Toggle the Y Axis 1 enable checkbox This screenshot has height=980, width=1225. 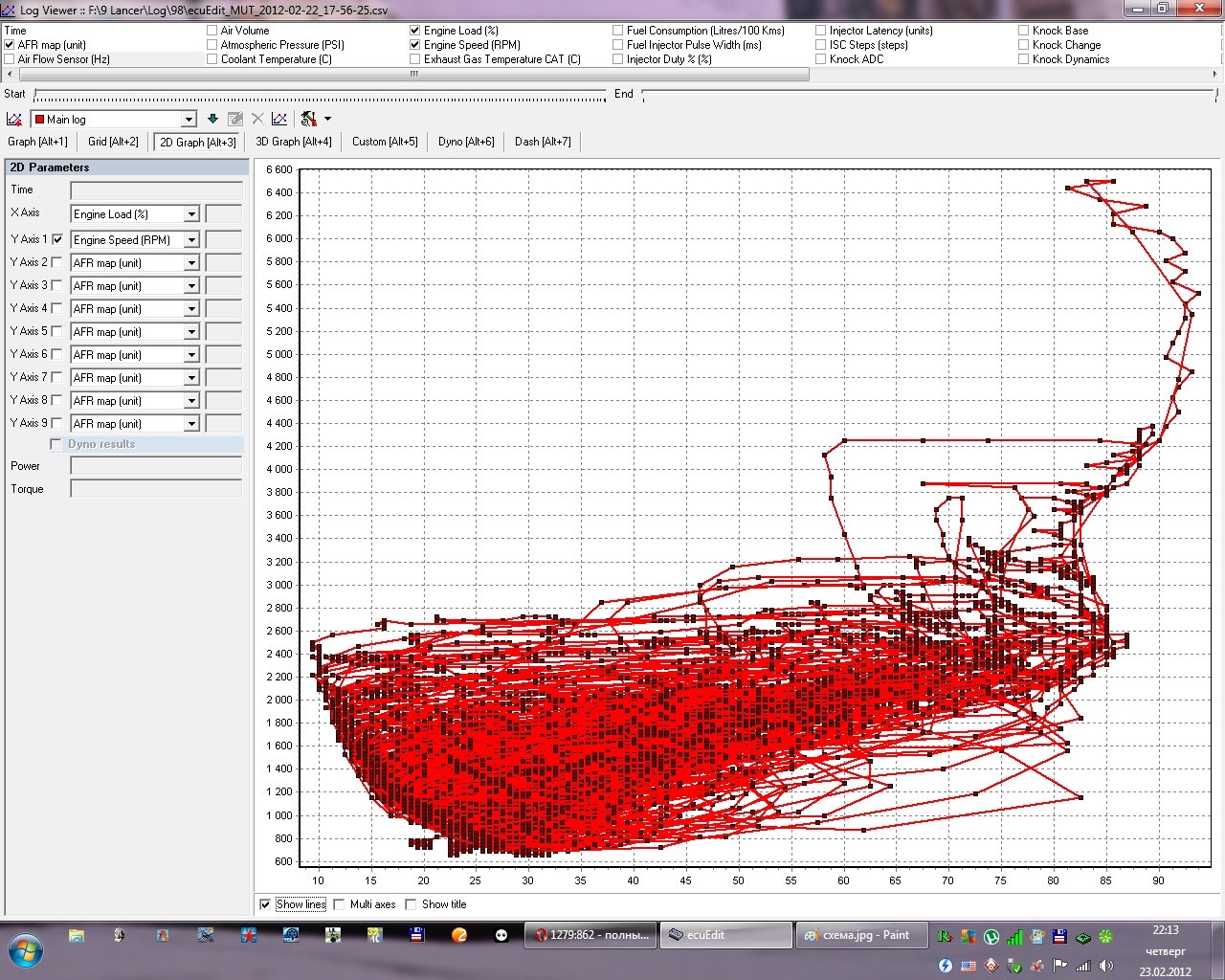pyautogui.click(x=57, y=239)
